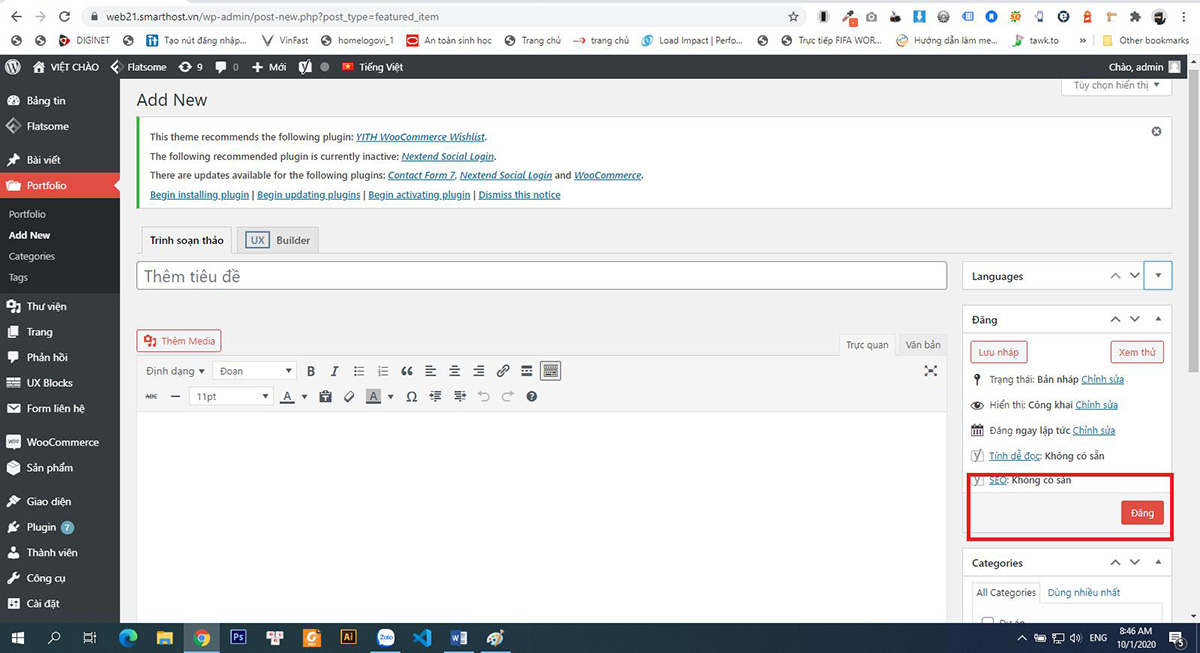Click the Thêm tiêu đề title field
This screenshot has width=1200, height=653.
click(541, 276)
